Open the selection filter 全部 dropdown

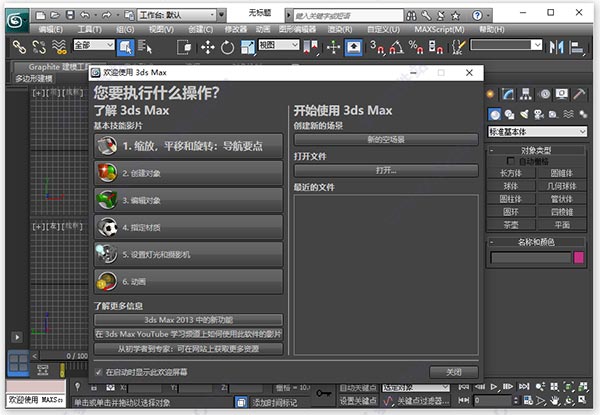coord(94,45)
